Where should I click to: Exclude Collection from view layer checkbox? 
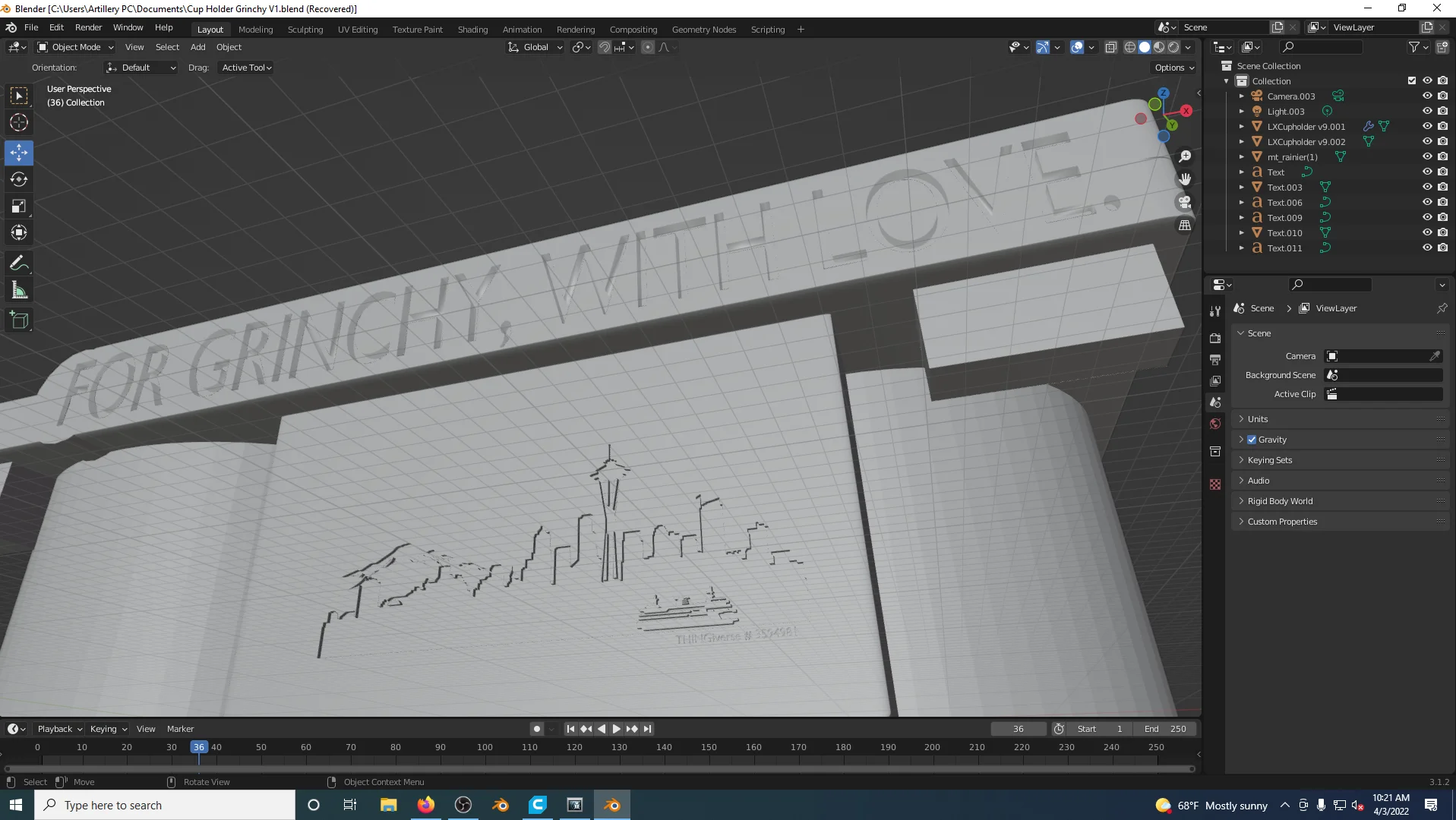[1412, 80]
